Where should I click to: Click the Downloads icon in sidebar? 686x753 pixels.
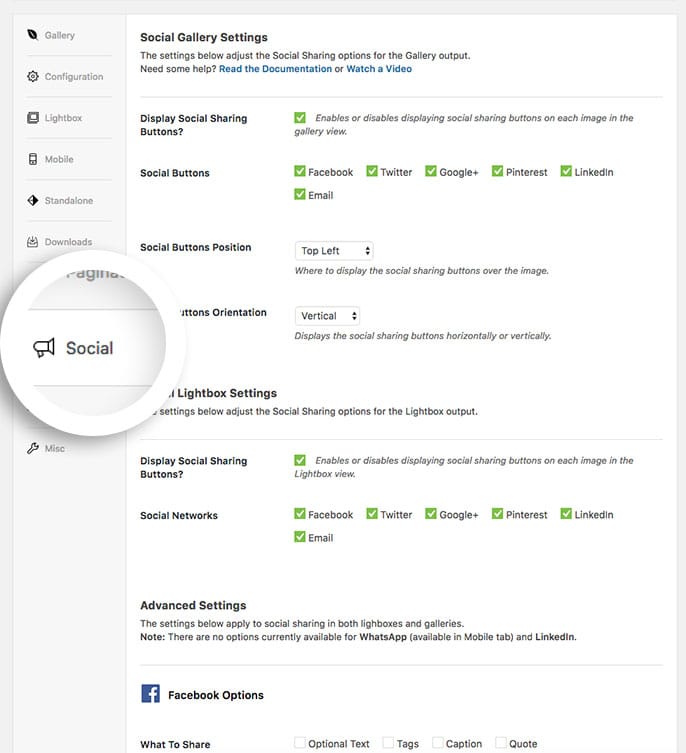pos(32,242)
